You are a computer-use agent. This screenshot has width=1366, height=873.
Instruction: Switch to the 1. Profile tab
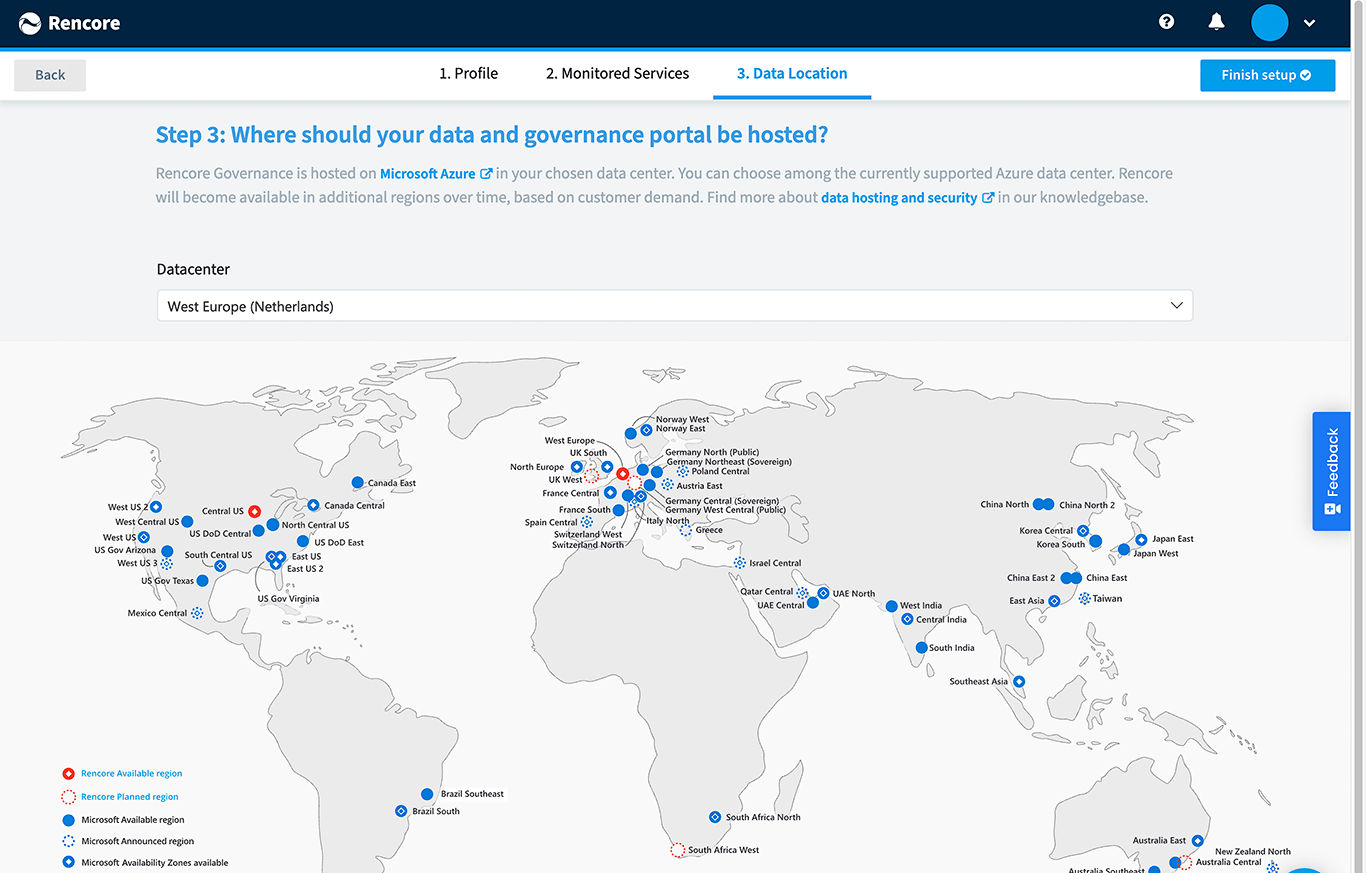468,73
